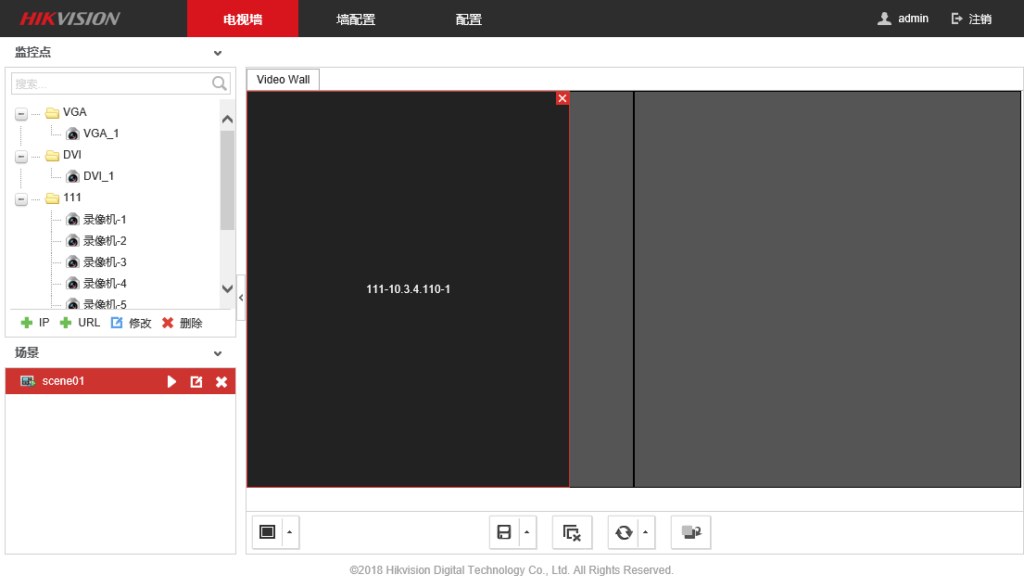Close the 111-10.3.4.110-1 video window

[x=562, y=98]
